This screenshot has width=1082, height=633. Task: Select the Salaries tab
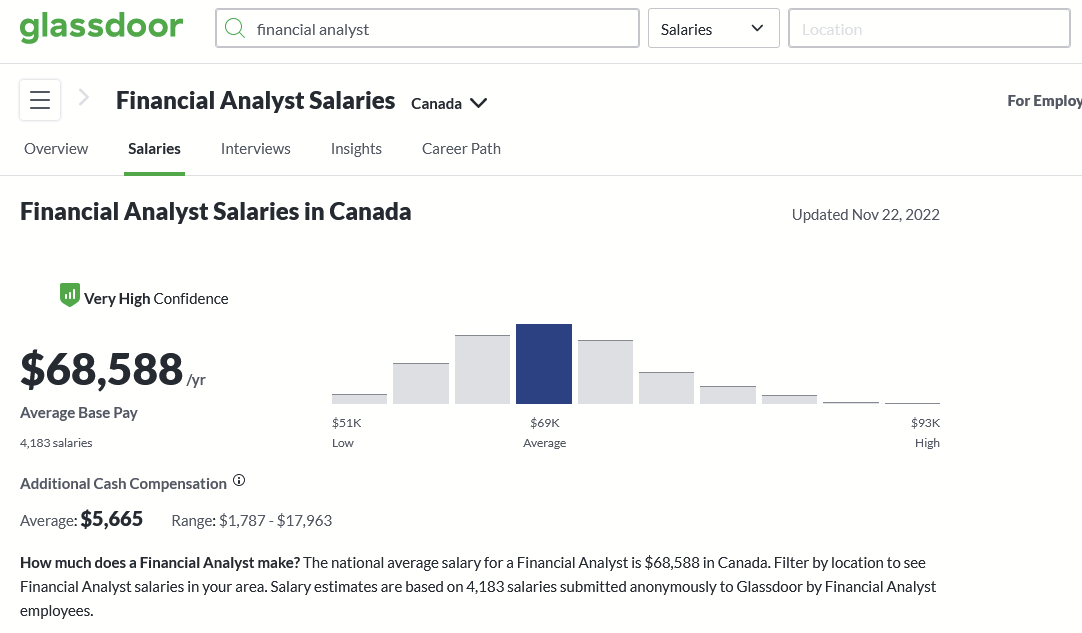pyautogui.click(x=154, y=149)
